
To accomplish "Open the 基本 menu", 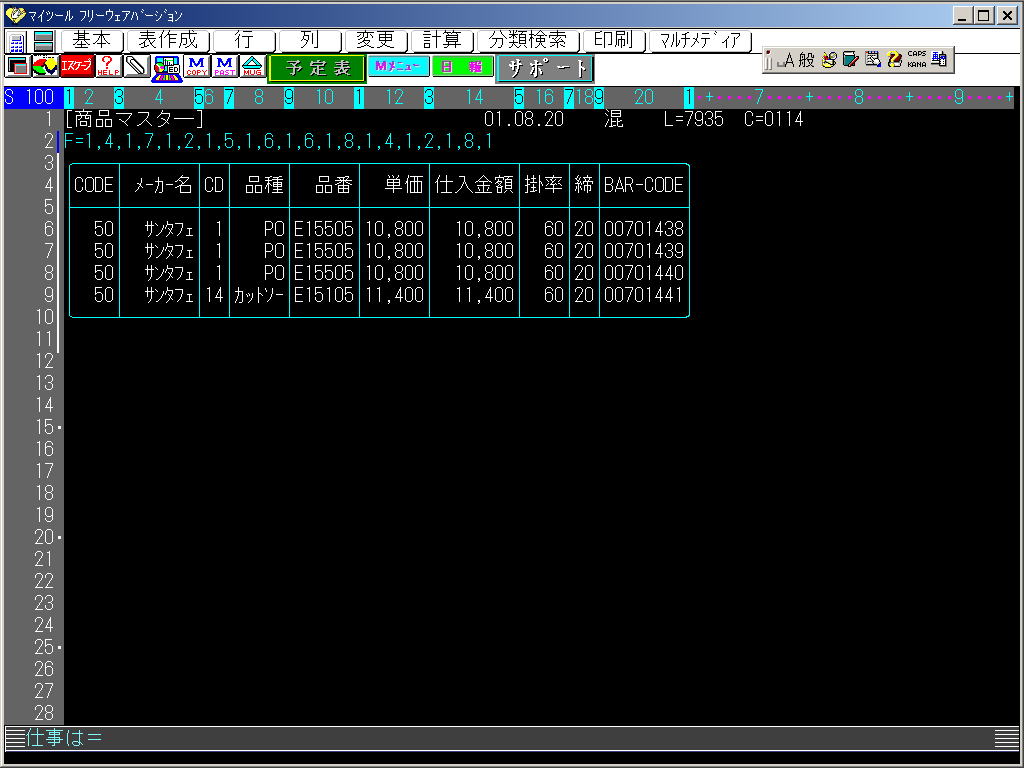I will pos(91,40).
